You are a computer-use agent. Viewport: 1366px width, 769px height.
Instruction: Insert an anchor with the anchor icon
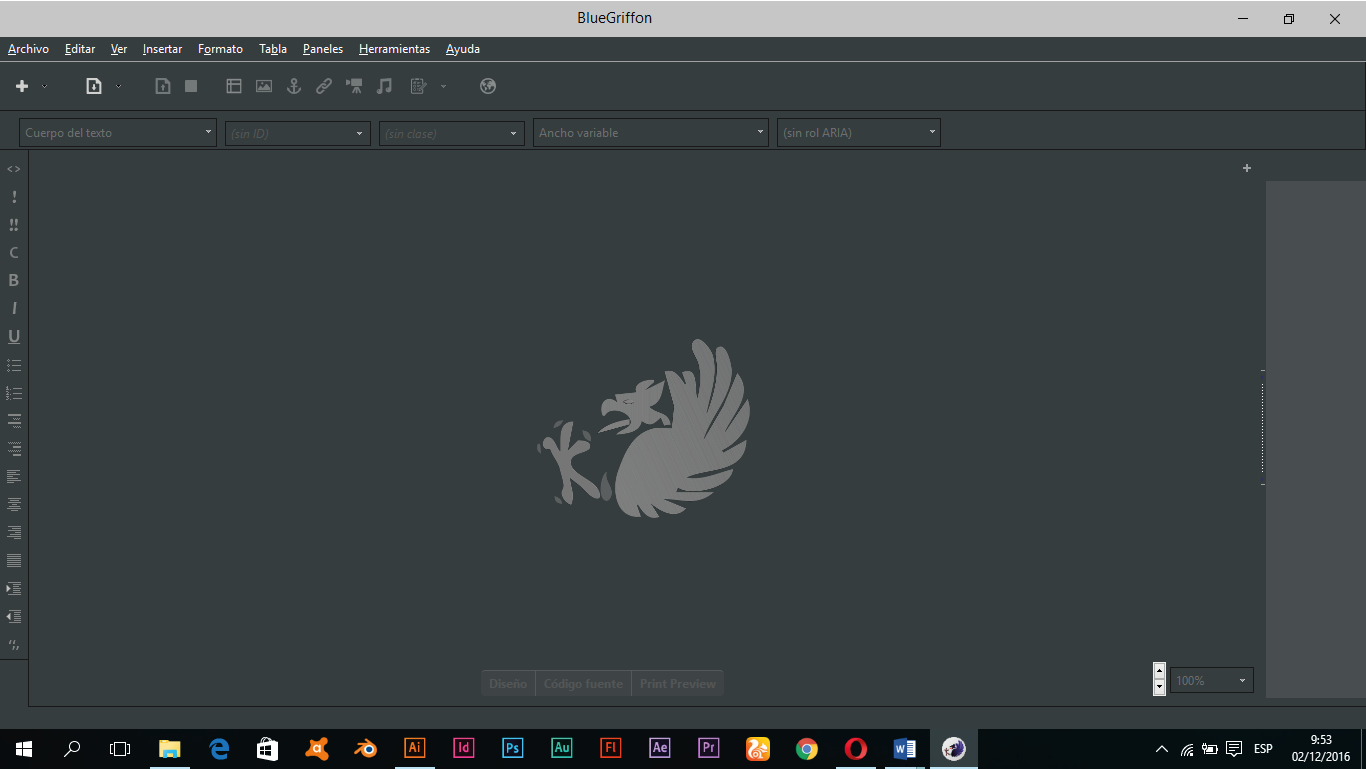tap(294, 87)
